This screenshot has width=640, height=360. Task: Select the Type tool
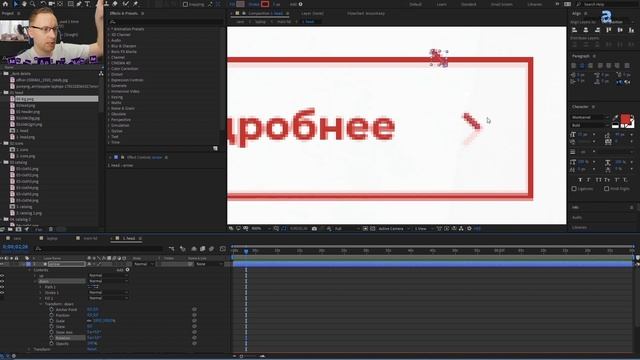coord(87,4)
